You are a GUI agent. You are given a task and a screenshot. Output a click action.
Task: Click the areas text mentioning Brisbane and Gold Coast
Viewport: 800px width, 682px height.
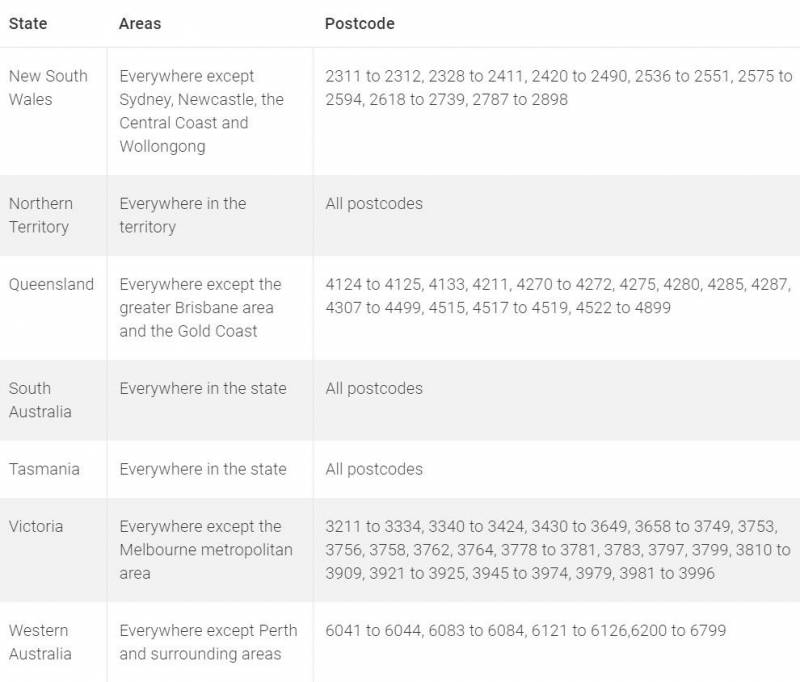200,307
